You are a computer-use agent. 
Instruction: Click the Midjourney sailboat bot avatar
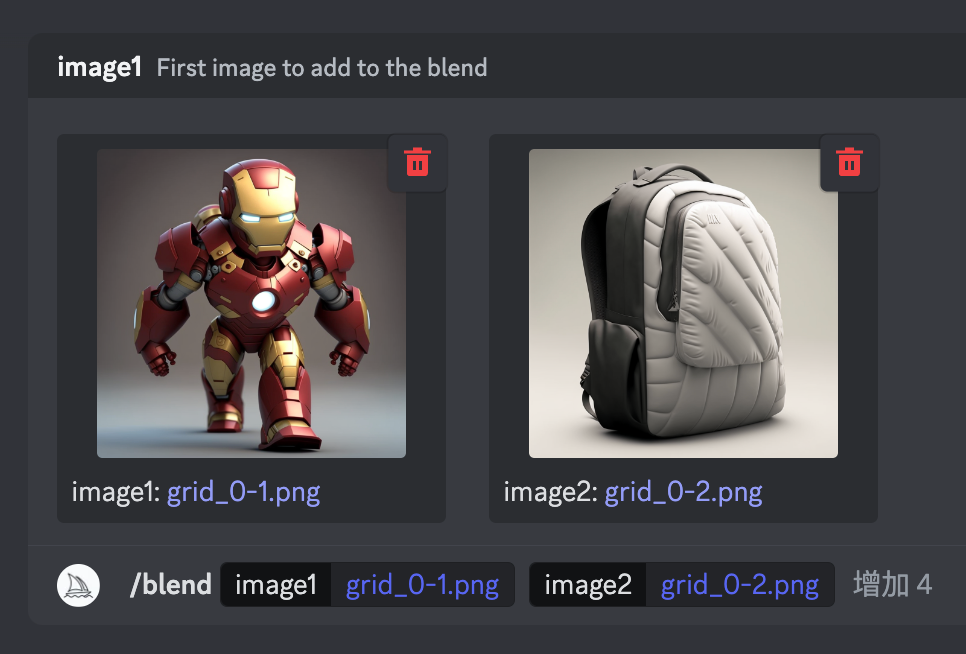tap(78, 585)
